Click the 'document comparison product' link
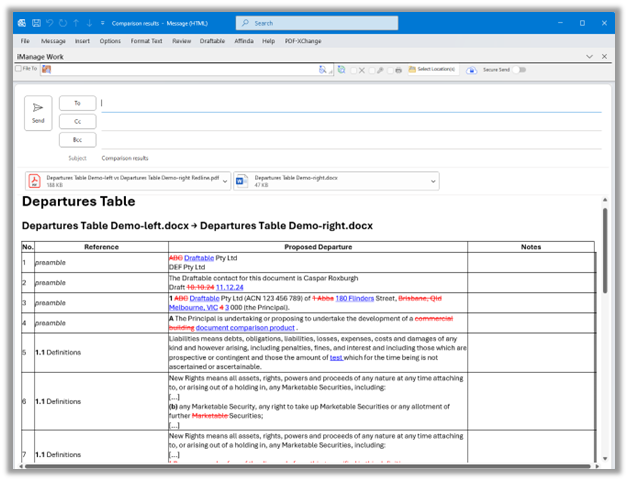 tap(245, 328)
